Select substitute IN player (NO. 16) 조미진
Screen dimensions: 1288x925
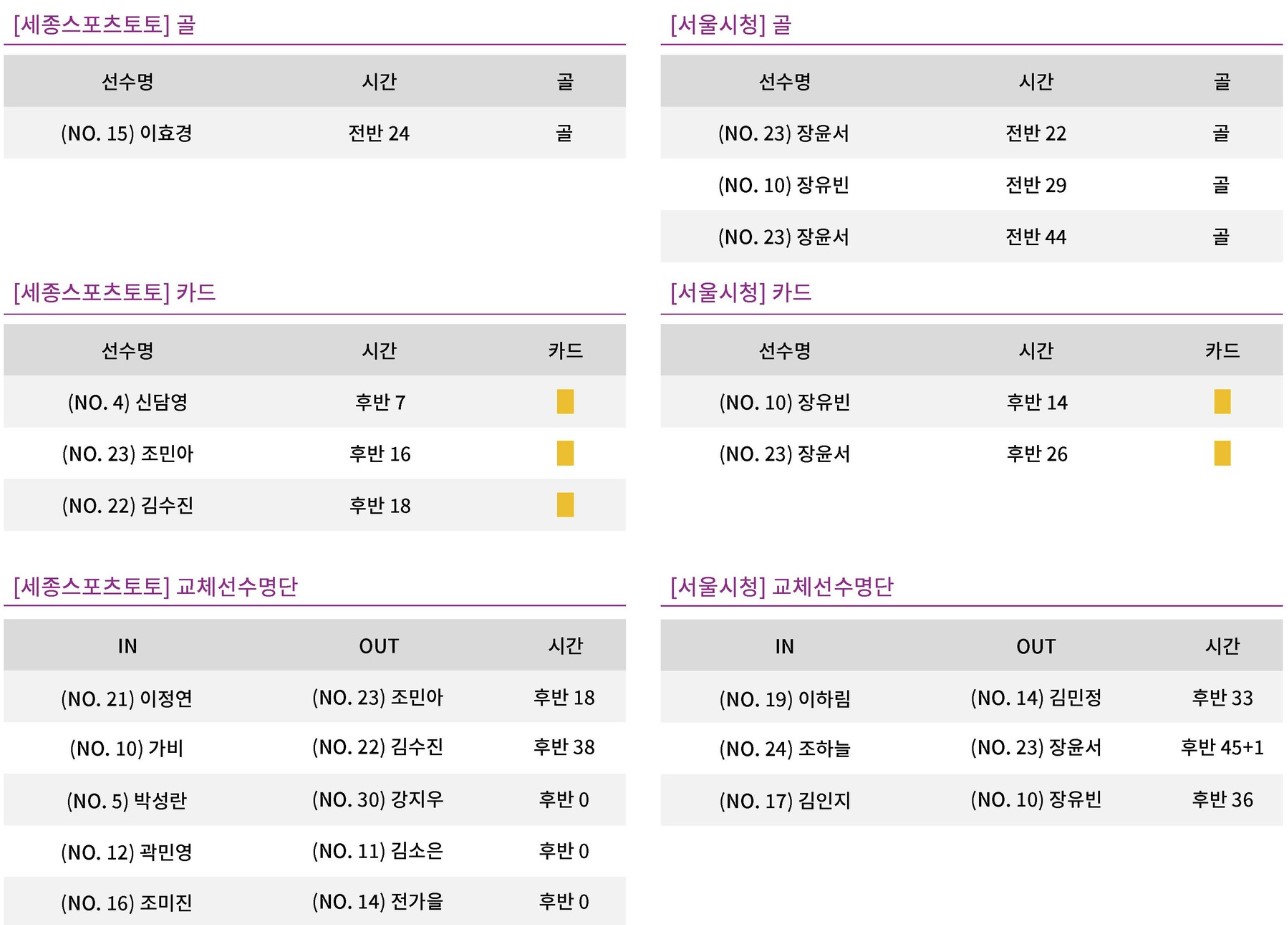[126, 903]
